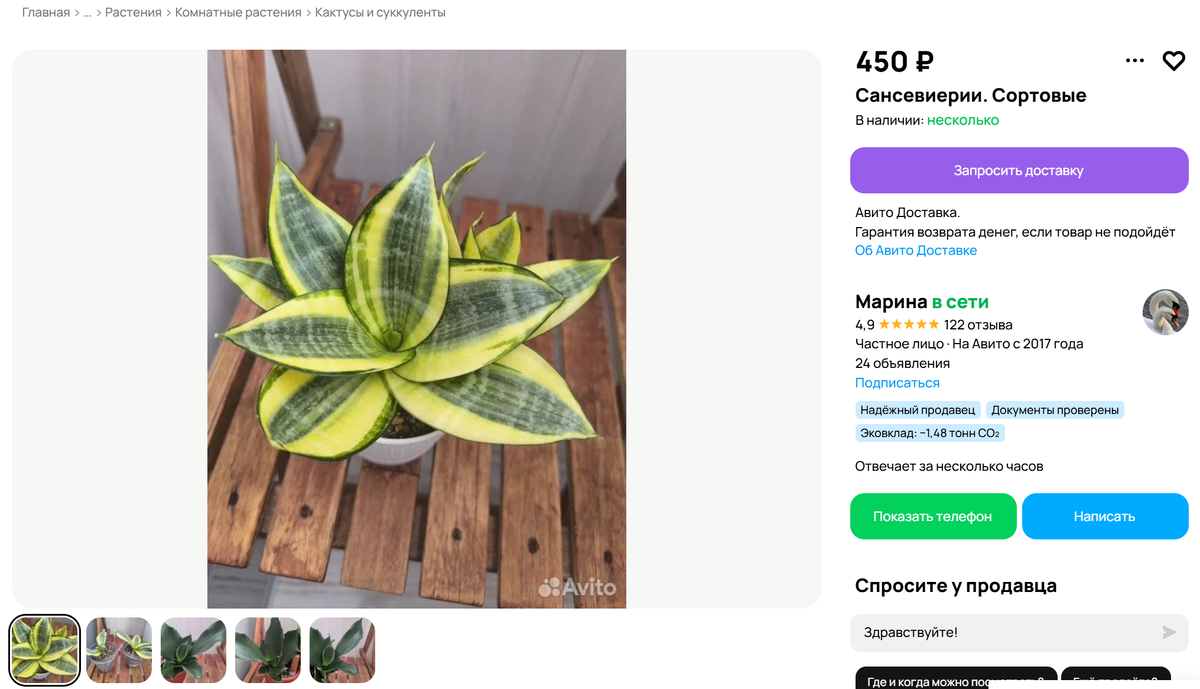The width and height of the screenshot is (1200, 689).
Task: Click the five-star rating icons
Action: point(909,325)
